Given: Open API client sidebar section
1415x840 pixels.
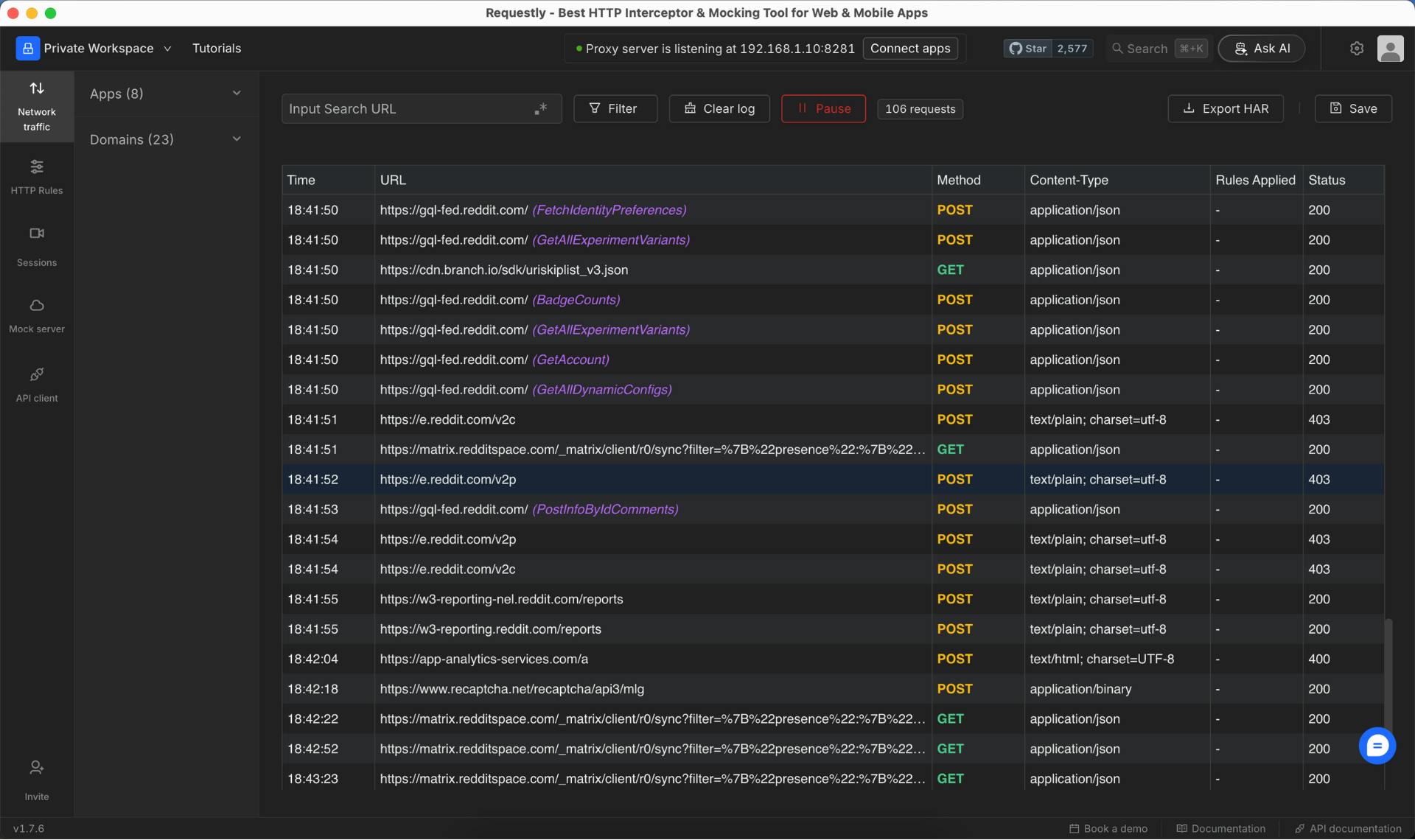Looking at the screenshot, I should pyautogui.click(x=37, y=385).
